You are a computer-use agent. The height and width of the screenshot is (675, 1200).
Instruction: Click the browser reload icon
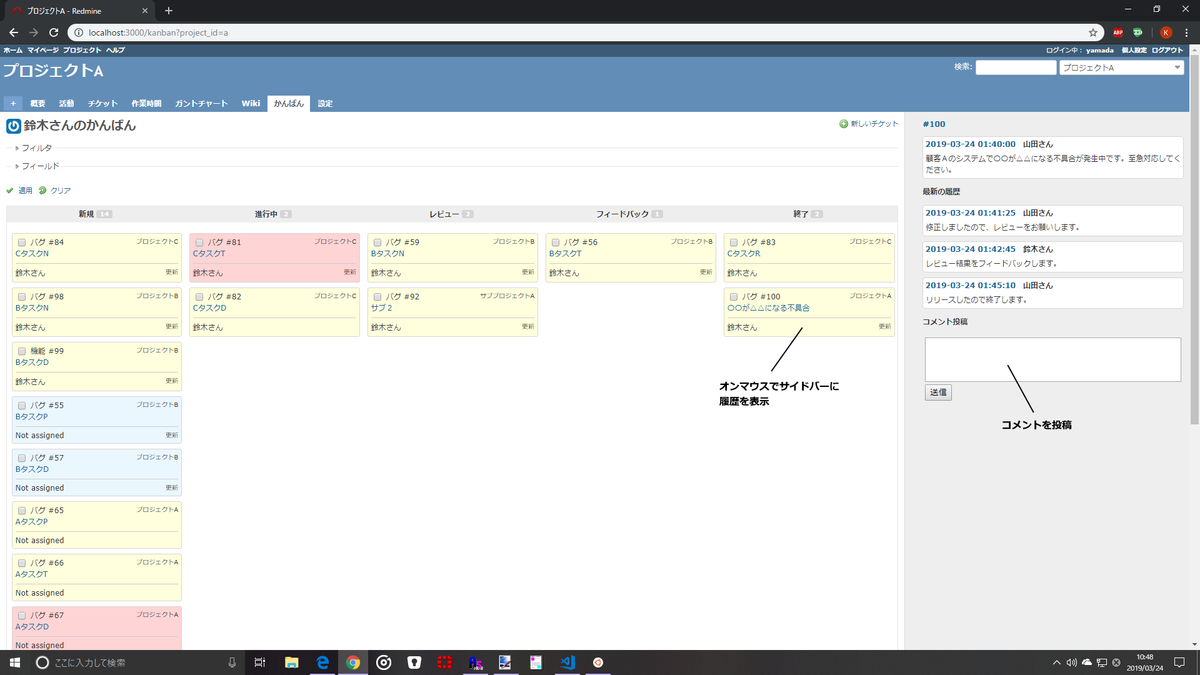[52, 32]
